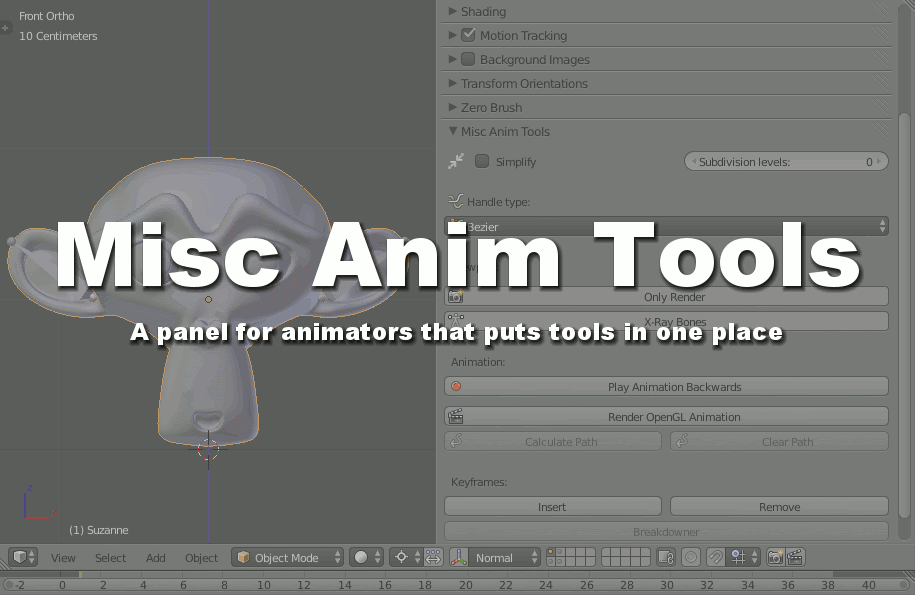Open the viewport shading sphere dropdown
Viewport: 915px width, 595px height.
pos(366,557)
